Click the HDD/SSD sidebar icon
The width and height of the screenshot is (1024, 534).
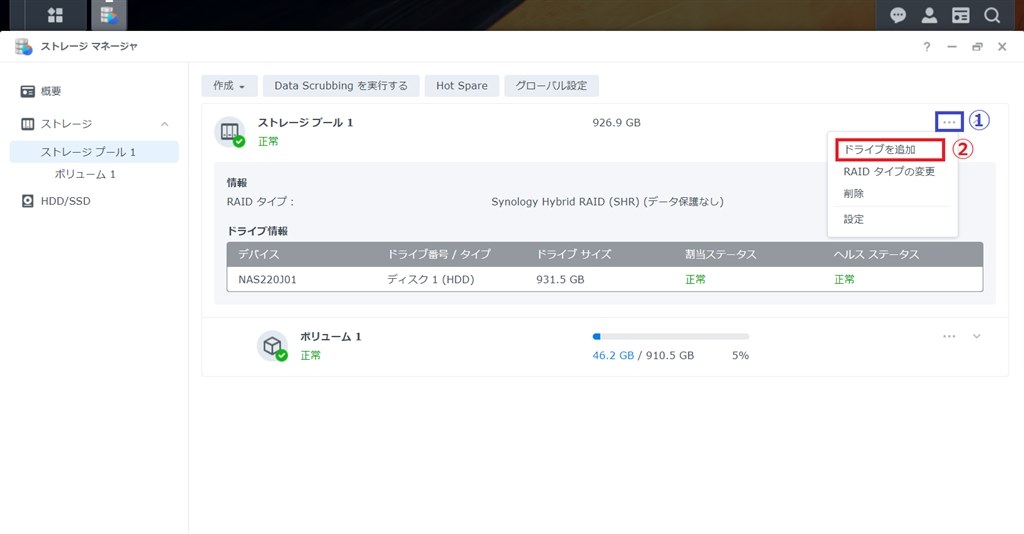coord(27,201)
